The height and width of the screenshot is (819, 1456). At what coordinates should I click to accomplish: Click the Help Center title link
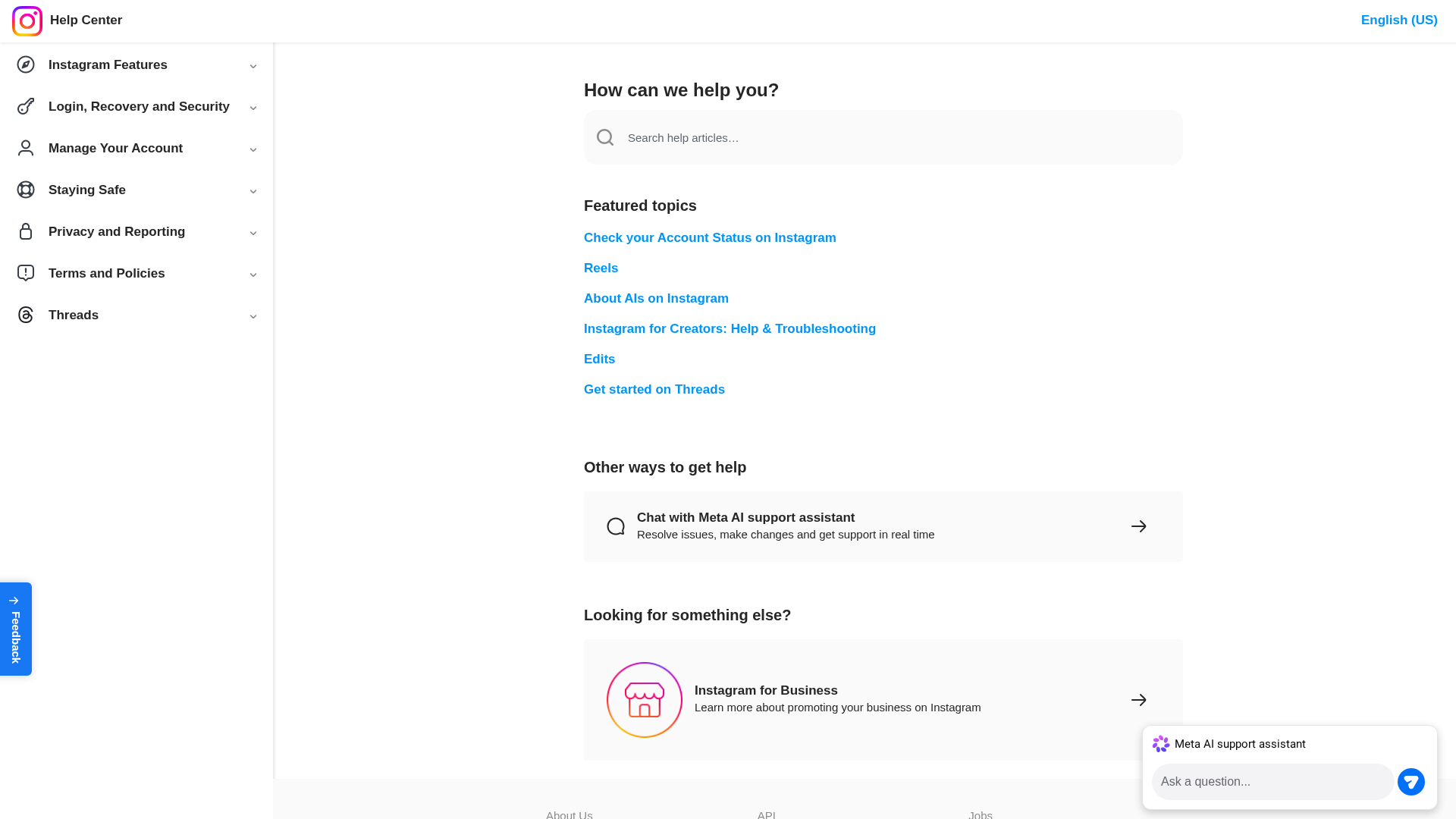click(x=86, y=20)
